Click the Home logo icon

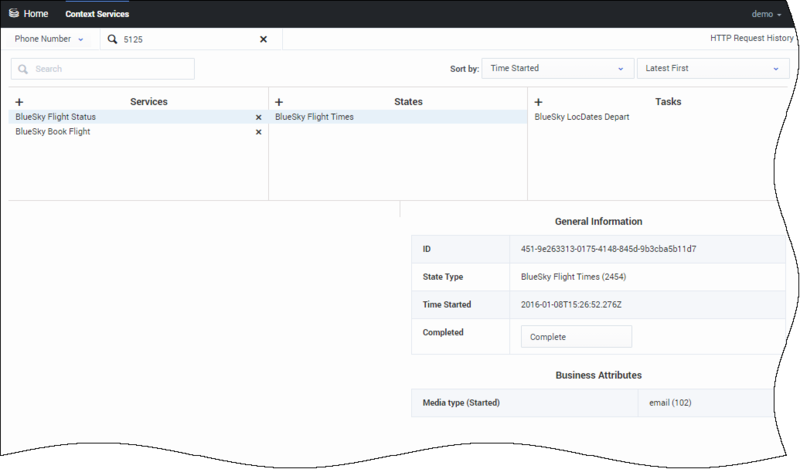tap(14, 13)
